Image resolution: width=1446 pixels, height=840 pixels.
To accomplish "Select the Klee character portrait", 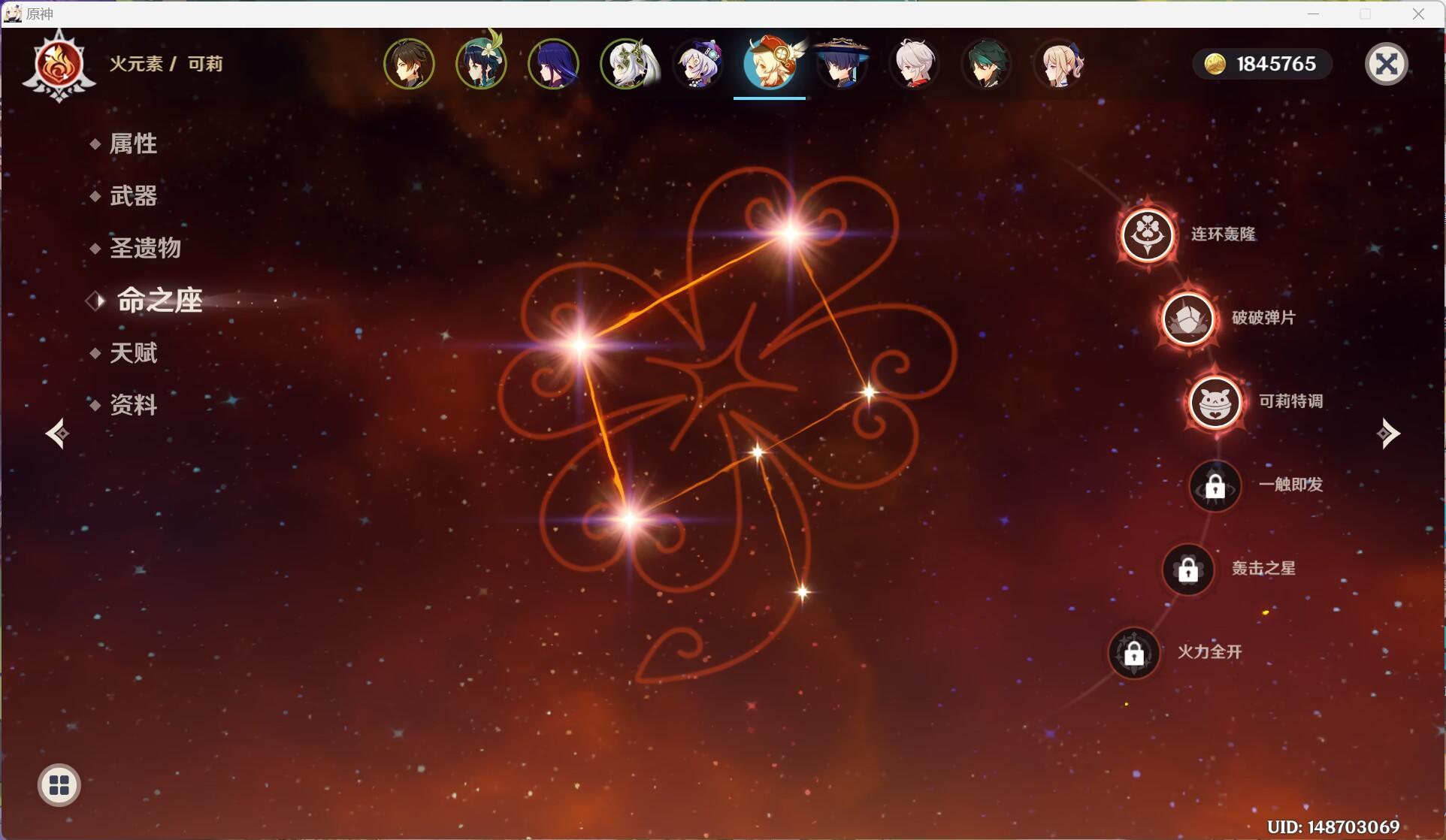I will [x=770, y=64].
